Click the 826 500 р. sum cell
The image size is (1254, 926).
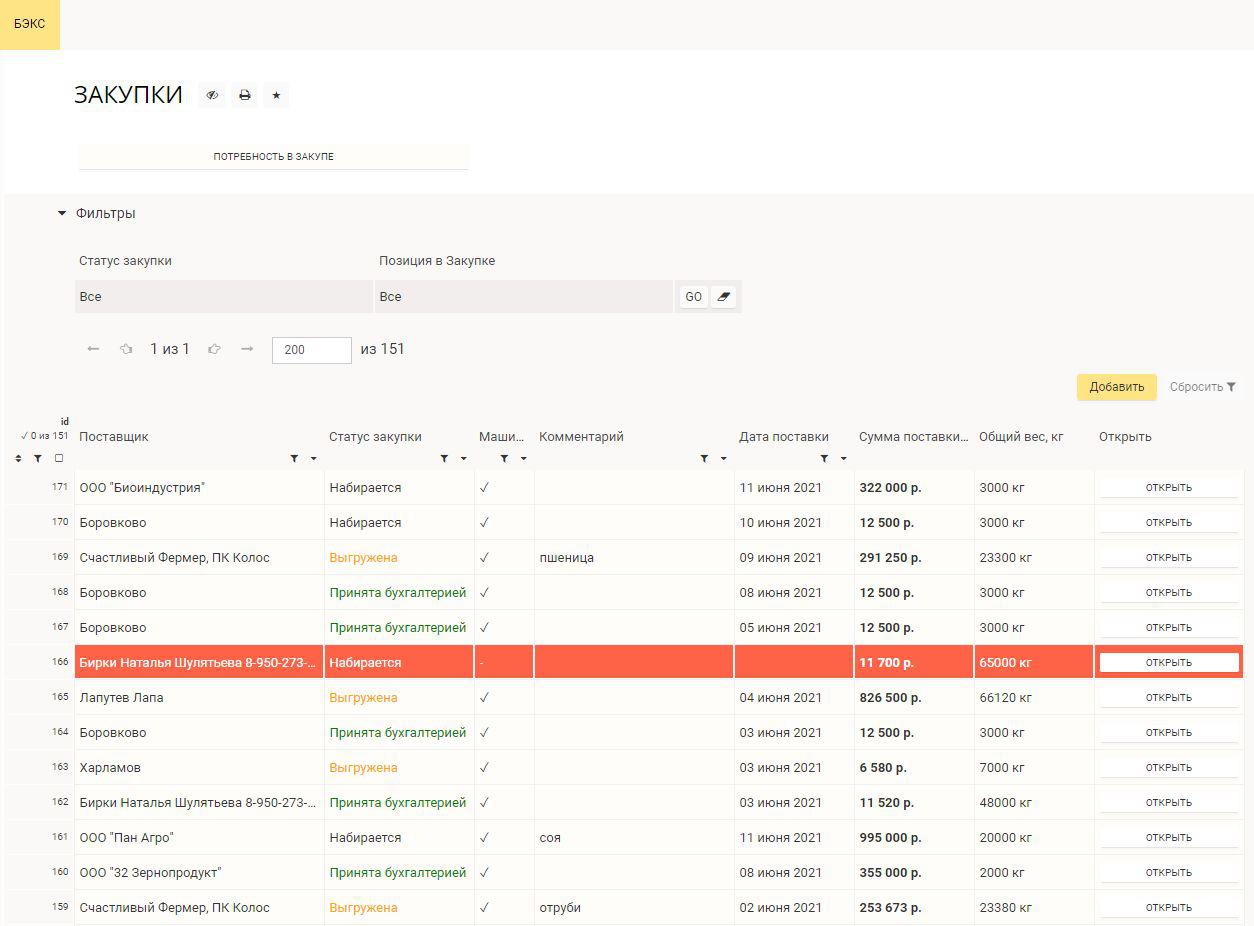pyautogui.click(x=914, y=698)
